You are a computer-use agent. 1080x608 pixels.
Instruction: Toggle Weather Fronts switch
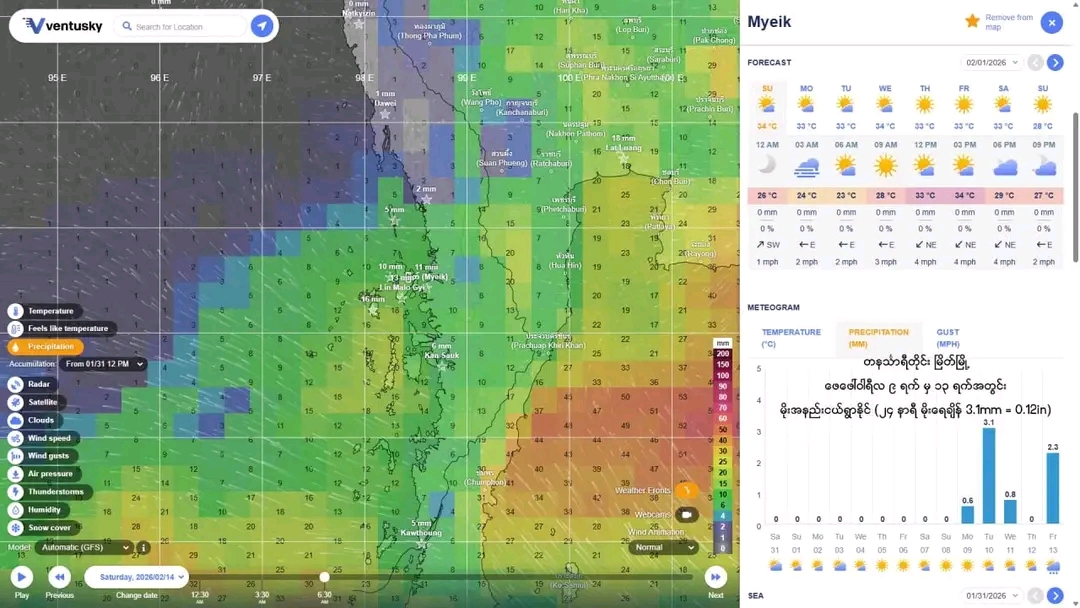tap(687, 490)
